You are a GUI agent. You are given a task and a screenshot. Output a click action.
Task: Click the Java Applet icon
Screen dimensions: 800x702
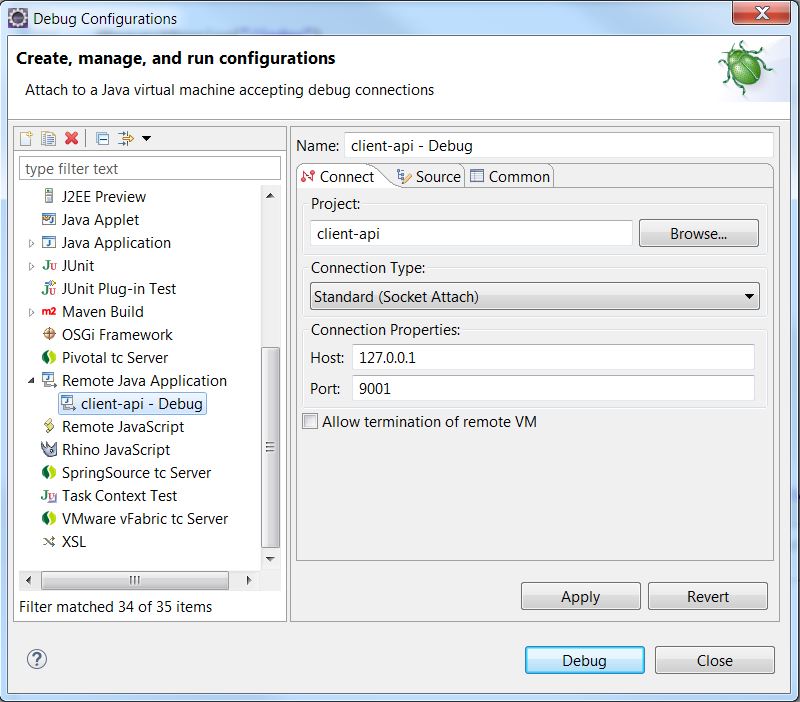[x=49, y=219]
